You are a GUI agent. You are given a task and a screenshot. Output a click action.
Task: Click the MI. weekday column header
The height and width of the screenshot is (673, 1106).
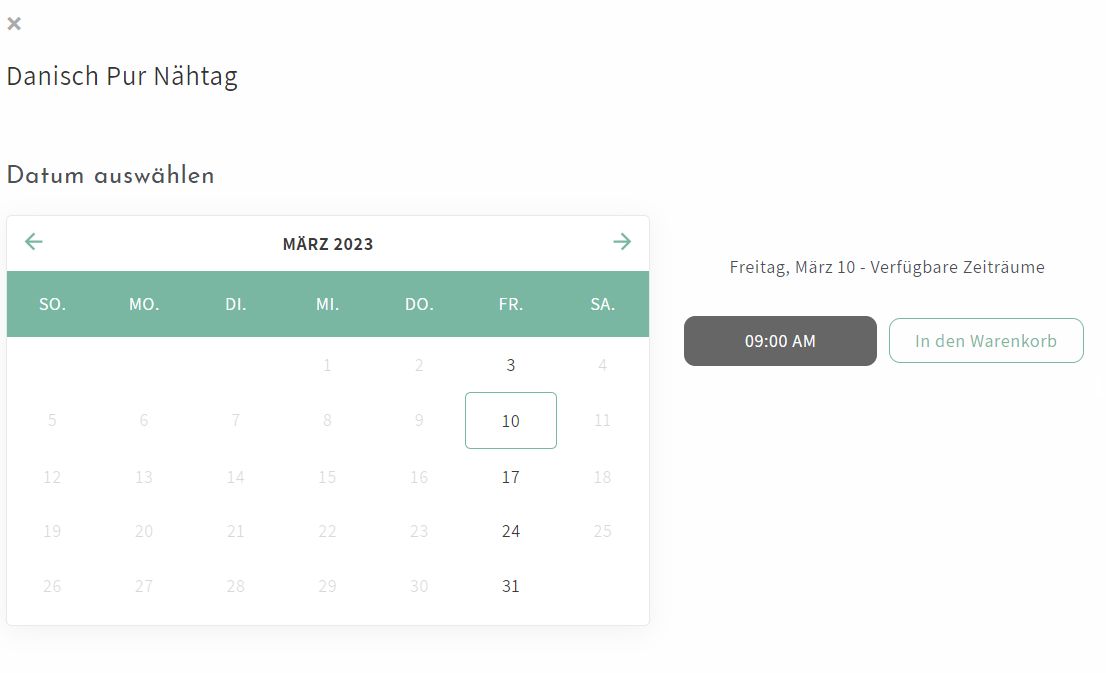pyautogui.click(x=327, y=304)
